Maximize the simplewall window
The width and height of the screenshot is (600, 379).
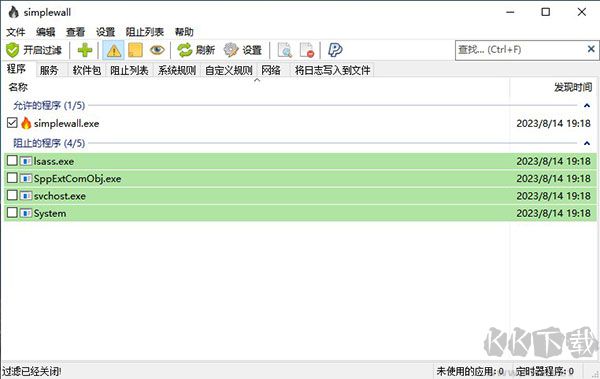pyautogui.click(x=546, y=12)
